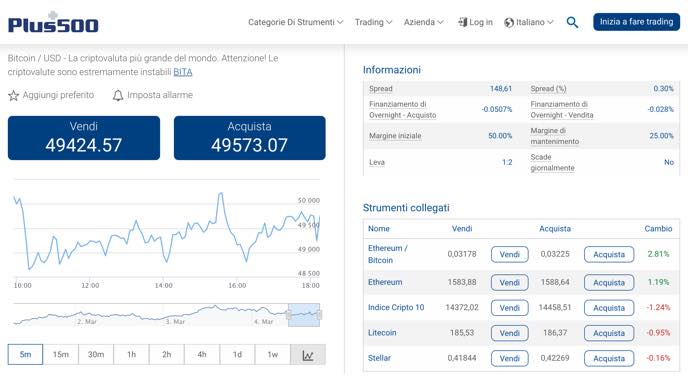Click the star Aggiungi preferito icon
Viewport: 688px width, 380px height.
14,95
